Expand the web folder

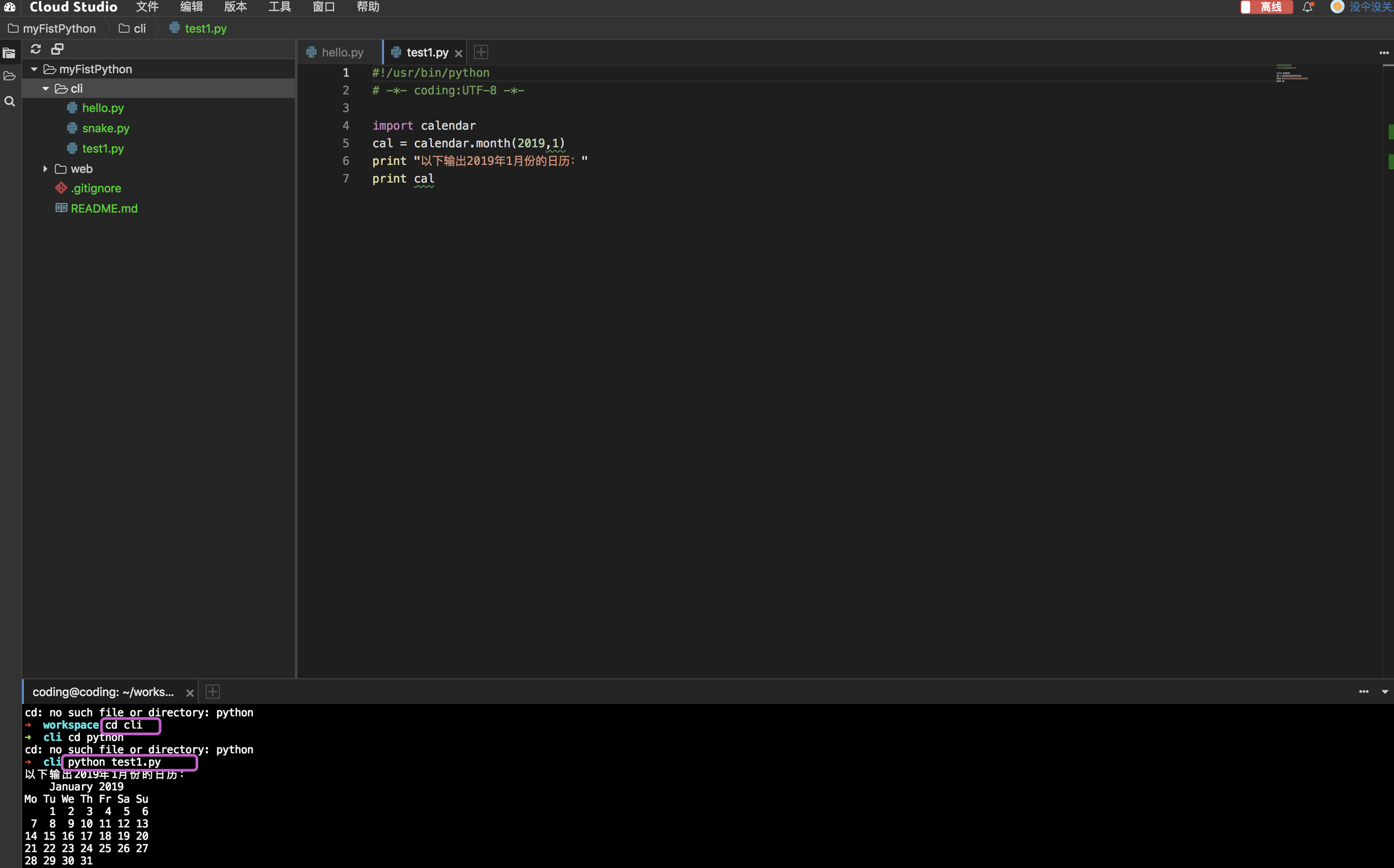pos(45,169)
